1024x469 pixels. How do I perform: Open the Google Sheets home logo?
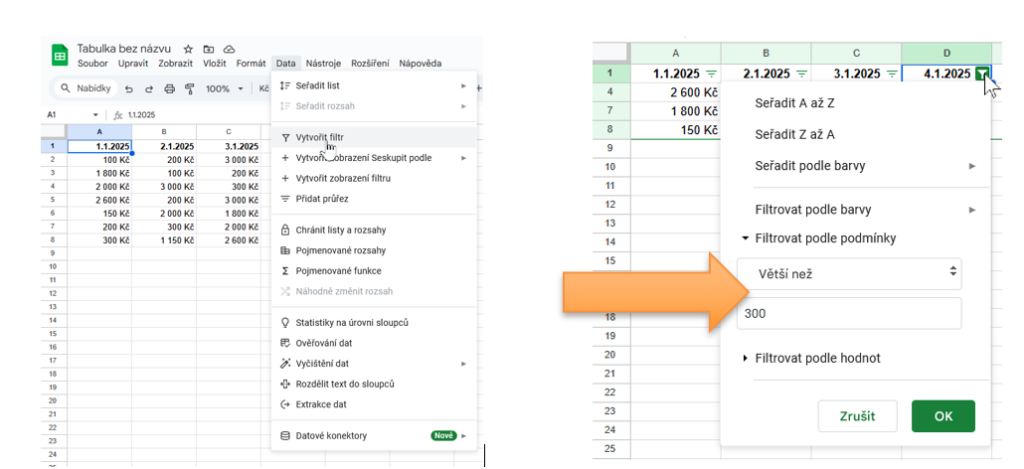pos(59,55)
